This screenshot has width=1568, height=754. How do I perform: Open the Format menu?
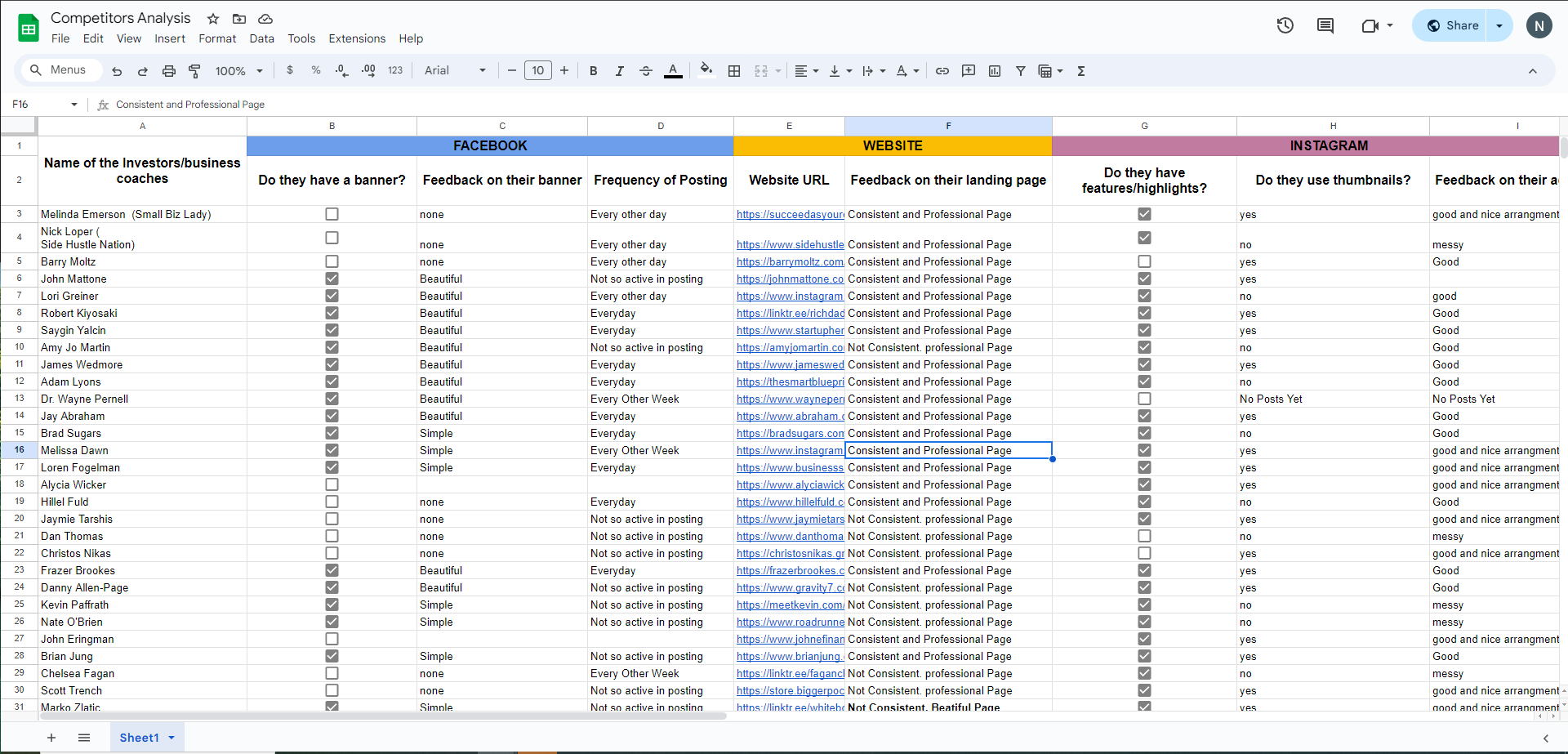[217, 38]
